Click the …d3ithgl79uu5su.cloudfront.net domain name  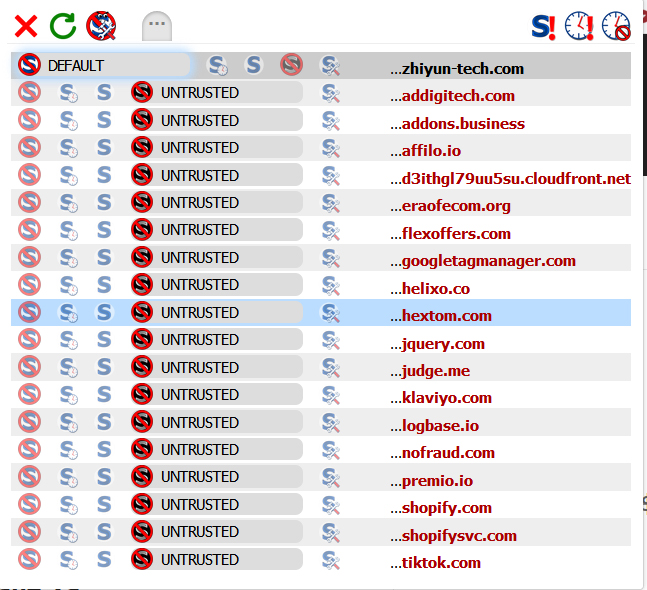pos(510,179)
